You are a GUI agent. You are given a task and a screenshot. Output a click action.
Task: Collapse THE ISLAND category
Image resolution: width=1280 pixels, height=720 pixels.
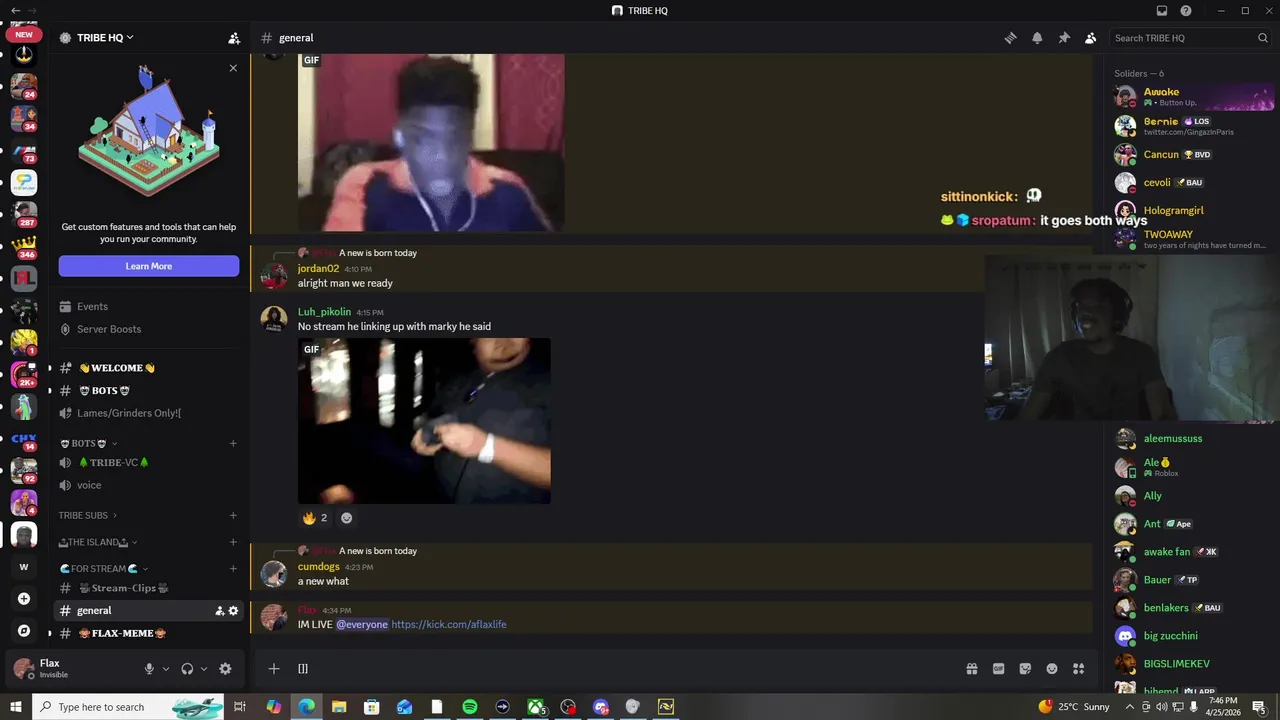pyautogui.click(x=98, y=542)
